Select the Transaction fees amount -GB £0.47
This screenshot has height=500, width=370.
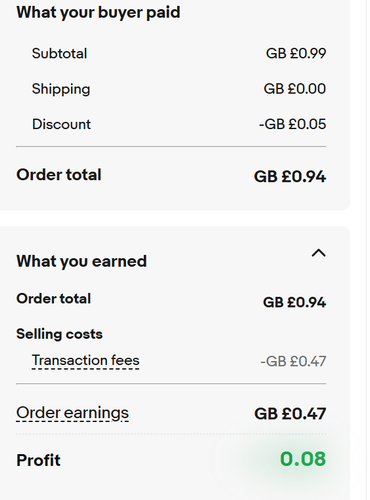click(x=293, y=361)
